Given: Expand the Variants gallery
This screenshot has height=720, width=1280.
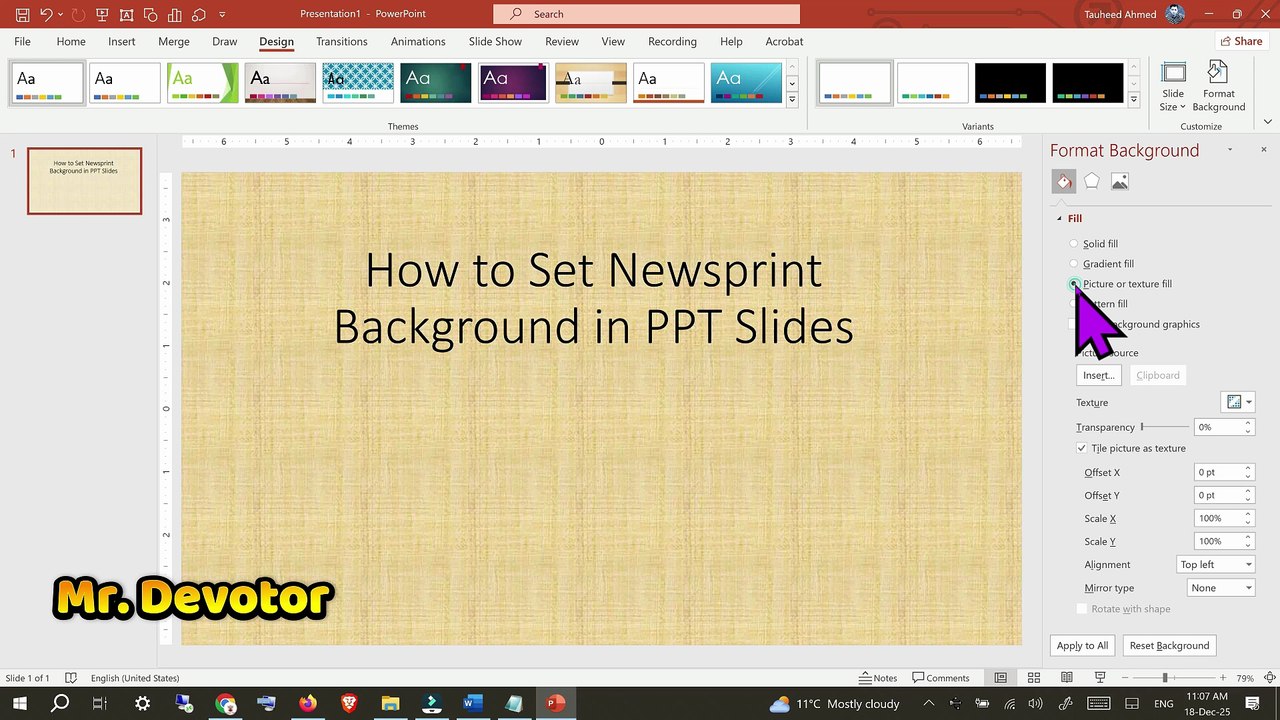Looking at the screenshot, I should [1133, 100].
